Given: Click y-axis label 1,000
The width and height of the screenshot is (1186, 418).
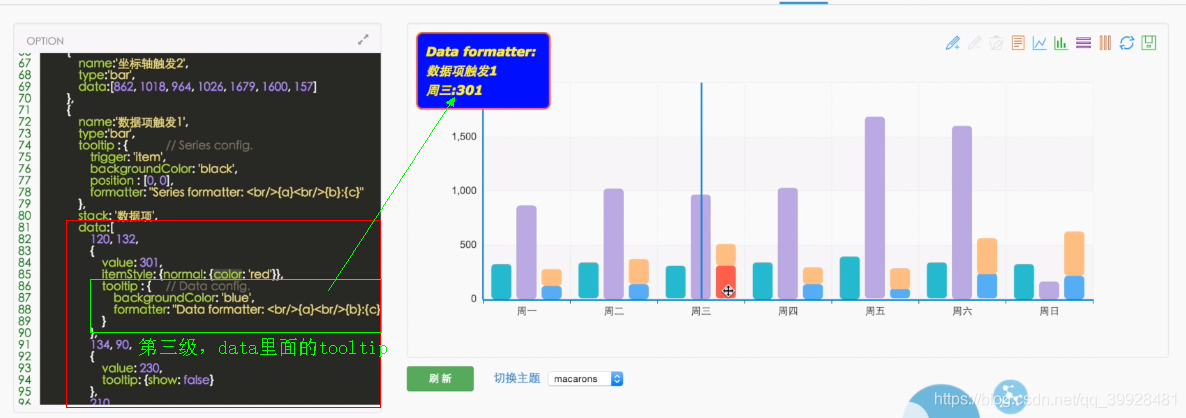Looking at the screenshot, I should pyautogui.click(x=465, y=190).
